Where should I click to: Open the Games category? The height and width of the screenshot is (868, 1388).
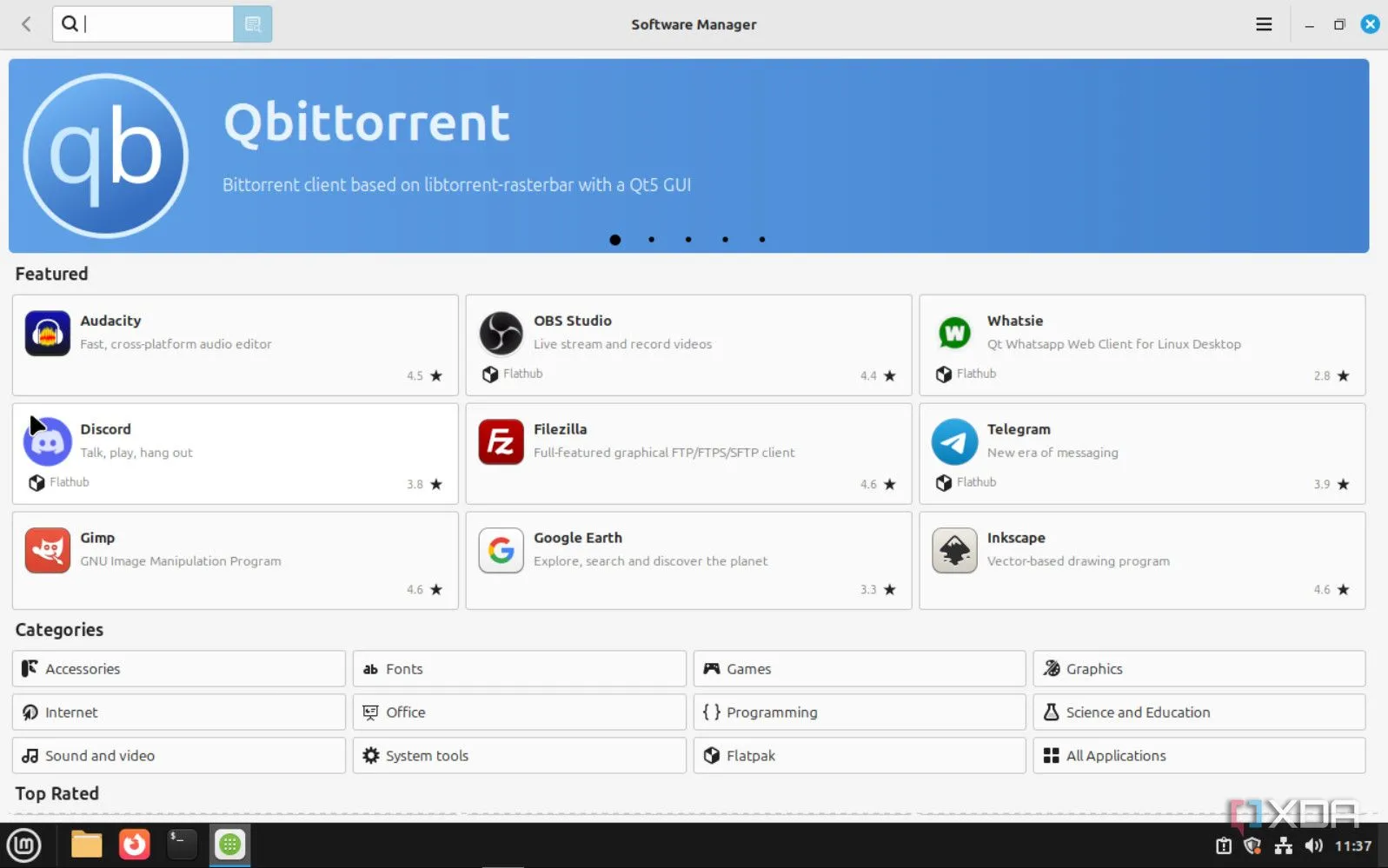tap(859, 669)
